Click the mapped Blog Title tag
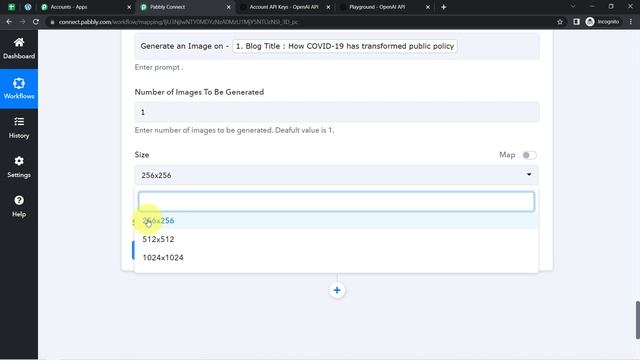Viewport: 640px width, 360px height. coord(345,46)
